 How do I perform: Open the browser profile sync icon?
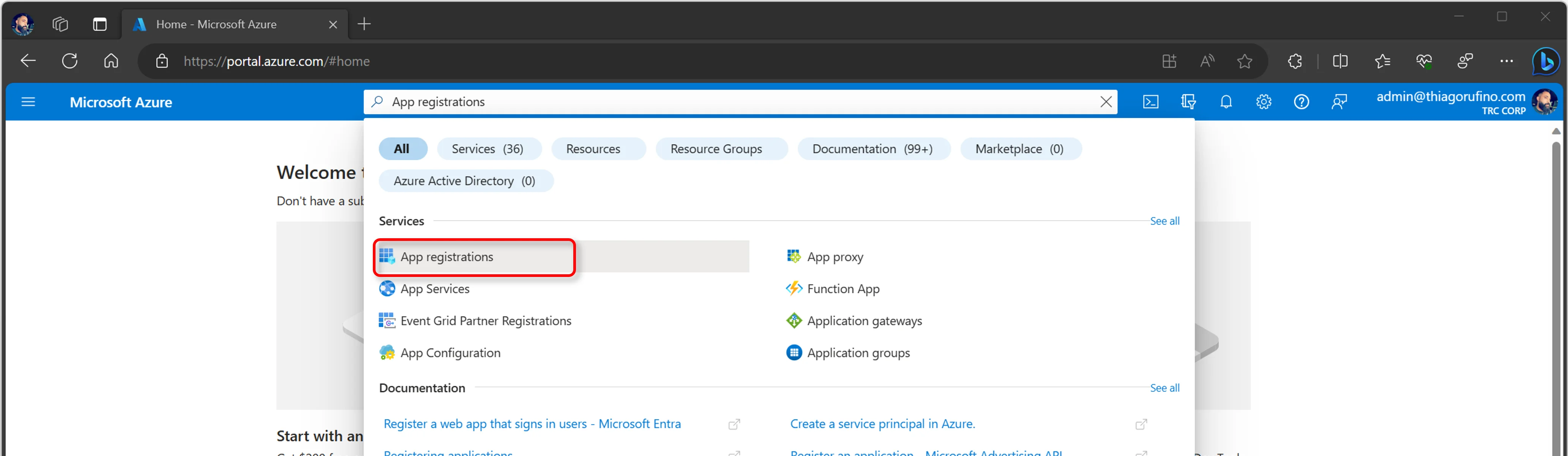click(1464, 61)
